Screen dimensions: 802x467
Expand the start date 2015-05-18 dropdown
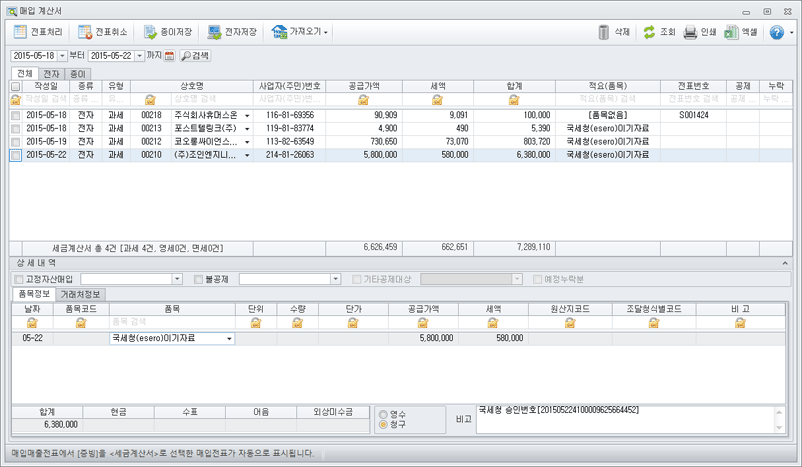click(63, 56)
